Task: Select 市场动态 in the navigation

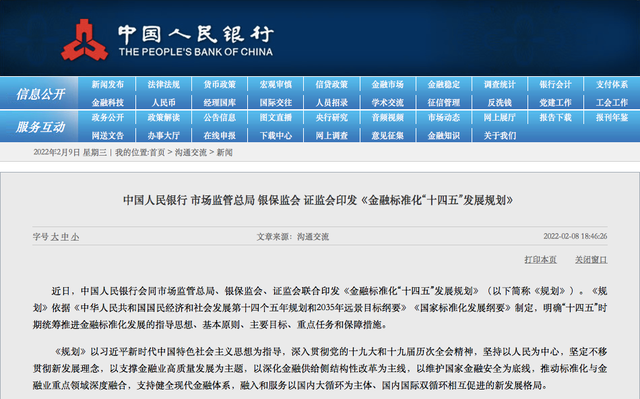Action: tap(444, 117)
